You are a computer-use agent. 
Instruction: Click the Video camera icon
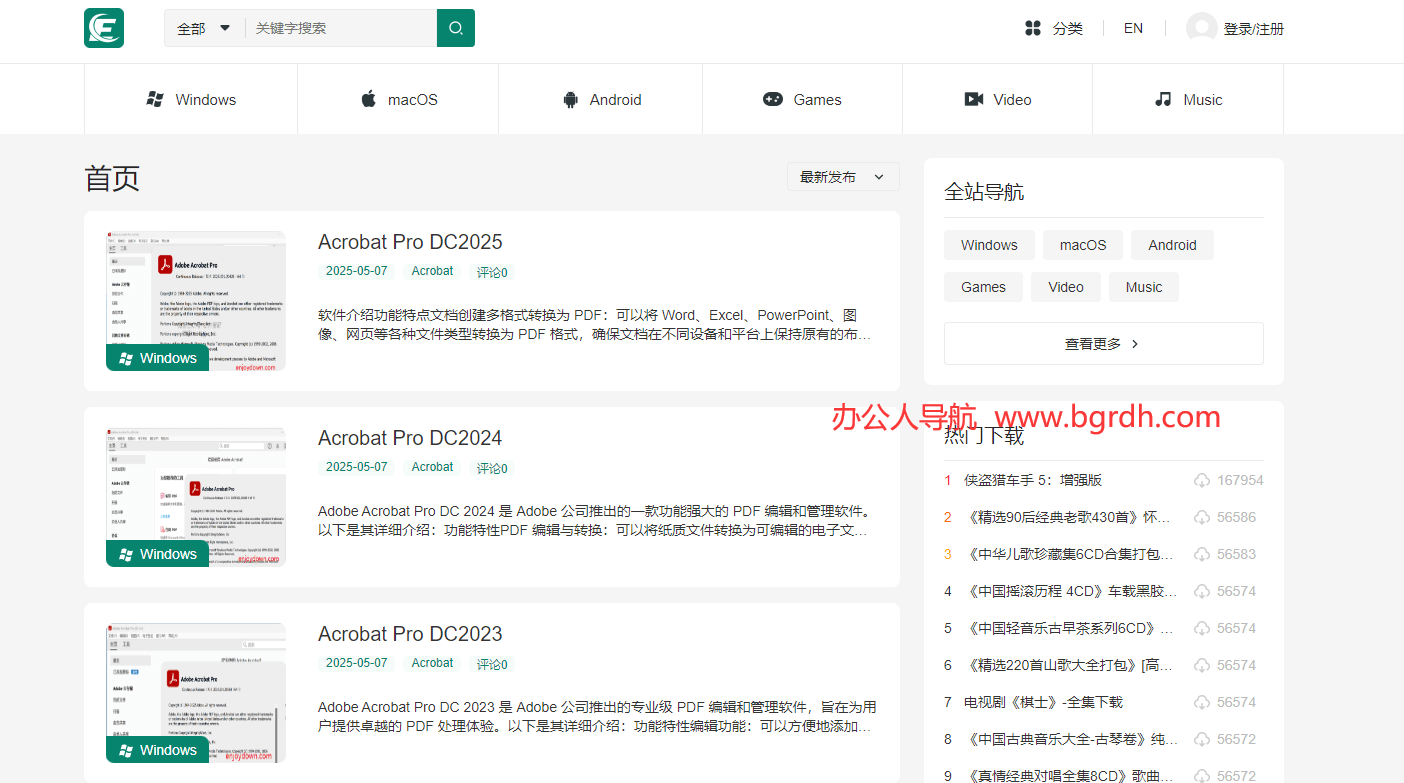click(974, 100)
